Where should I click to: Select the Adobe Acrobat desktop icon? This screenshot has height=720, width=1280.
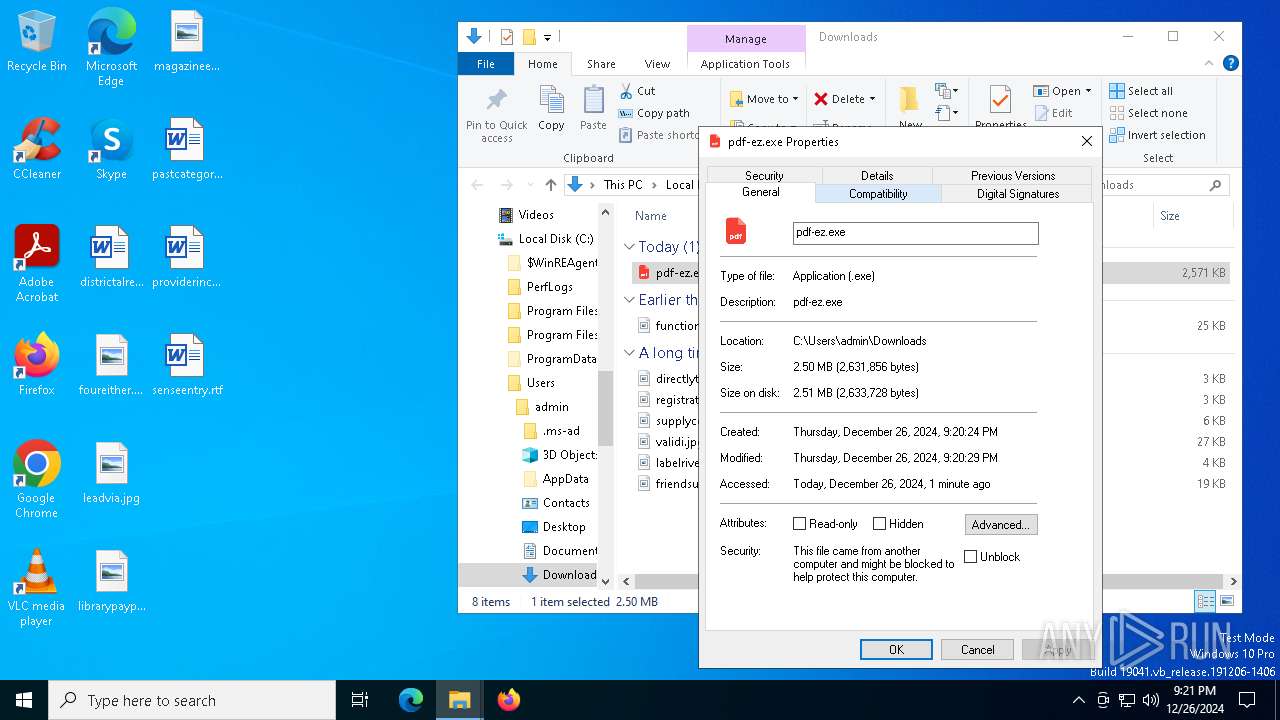(37, 263)
